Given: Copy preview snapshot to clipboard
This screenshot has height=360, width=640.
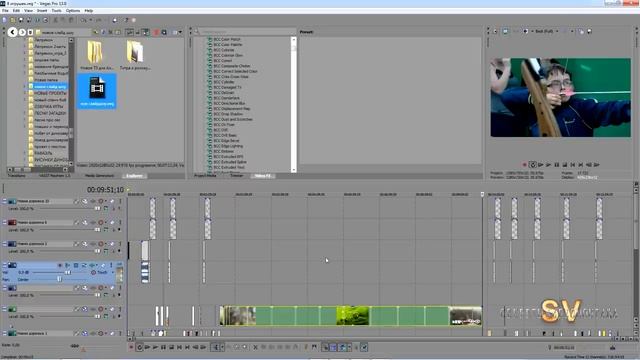Looking at the screenshot, I should click(x=581, y=31).
